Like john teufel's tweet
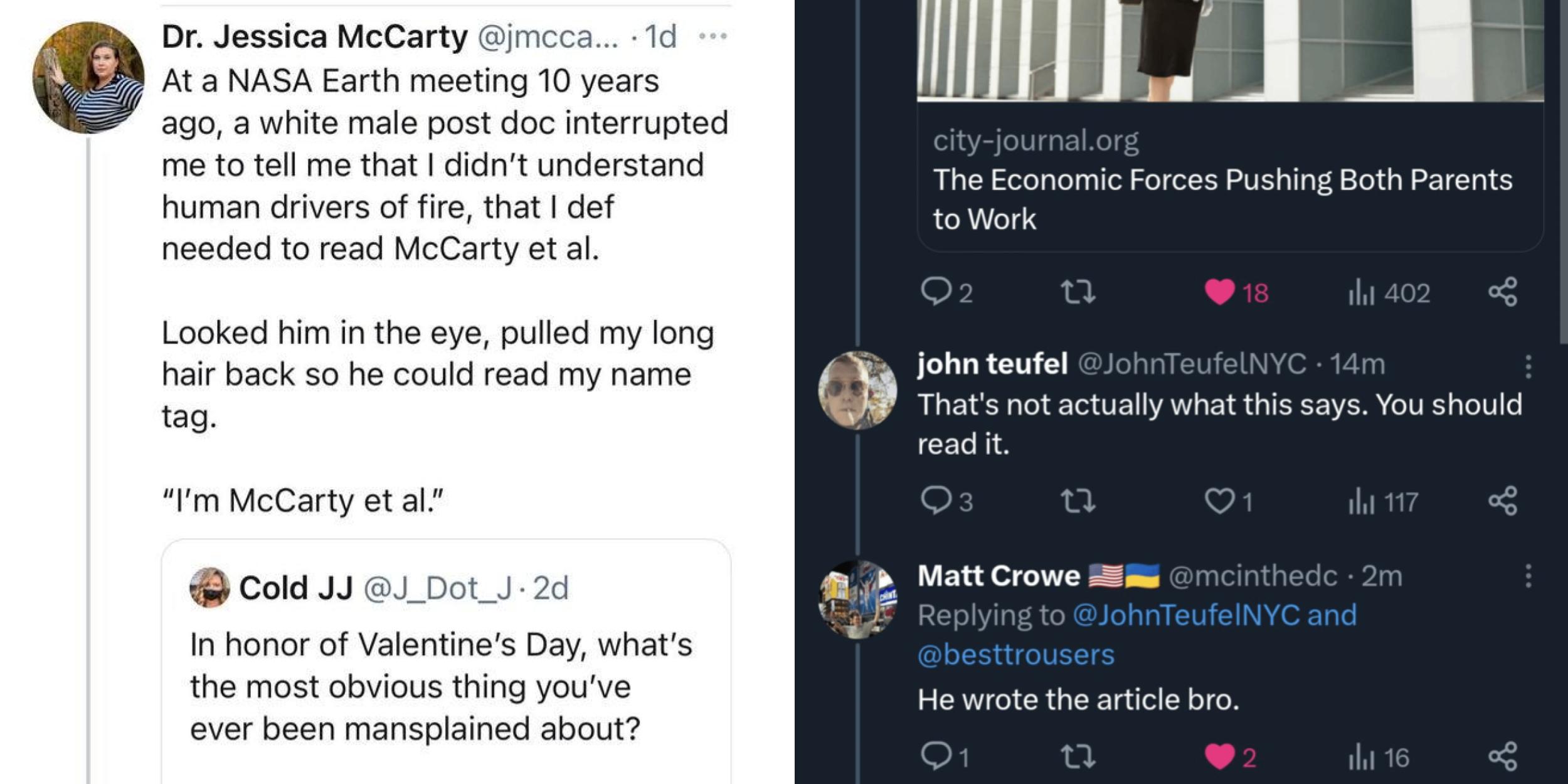 pyautogui.click(x=1220, y=501)
